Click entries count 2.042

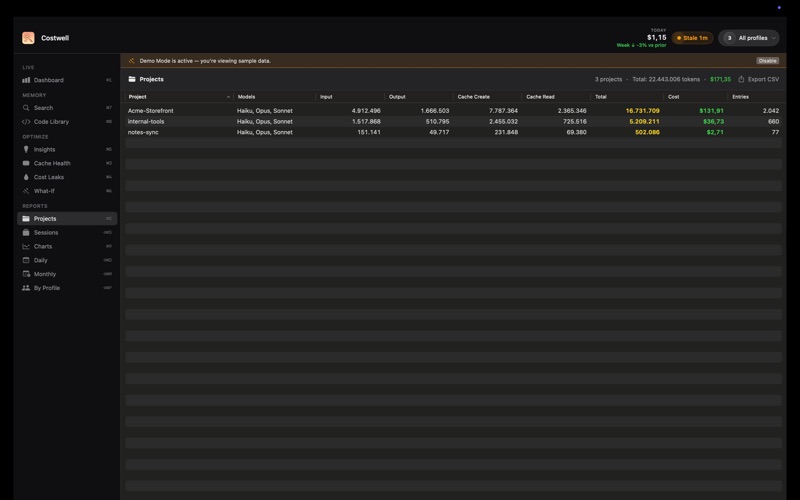[x=770, y=111]
